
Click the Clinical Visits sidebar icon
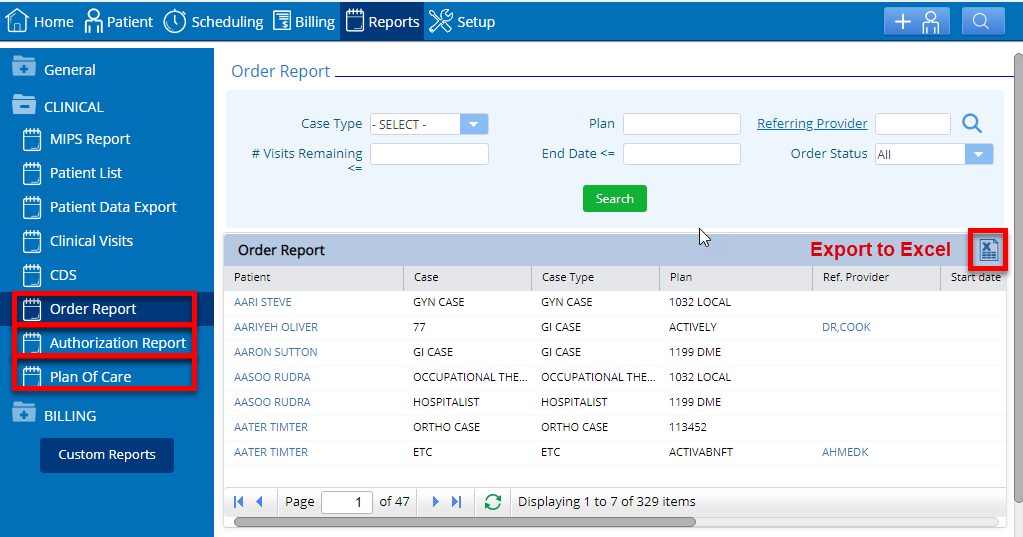click(x=32, y=241)
